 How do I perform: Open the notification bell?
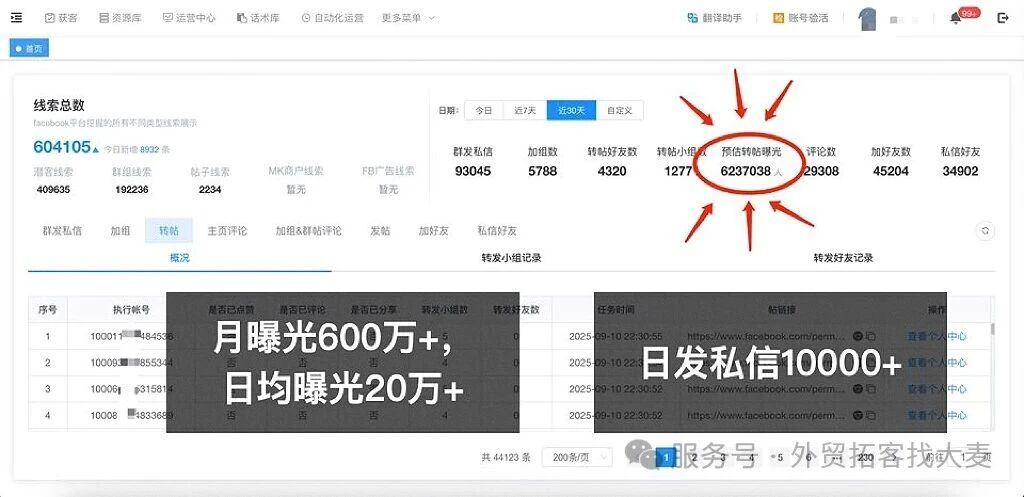coord(955,18)
